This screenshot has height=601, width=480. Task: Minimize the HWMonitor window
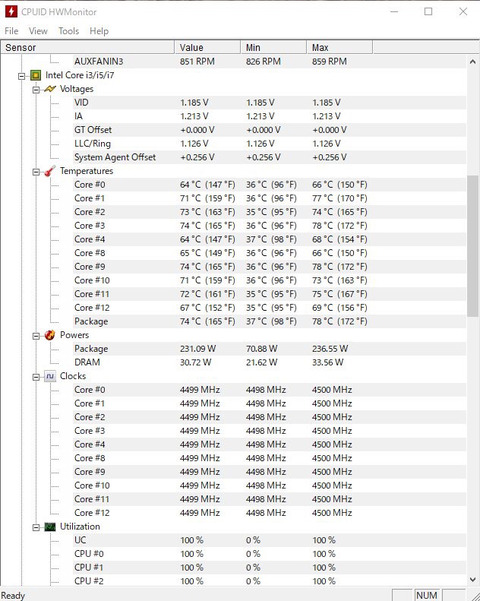(x=394, y=11)
